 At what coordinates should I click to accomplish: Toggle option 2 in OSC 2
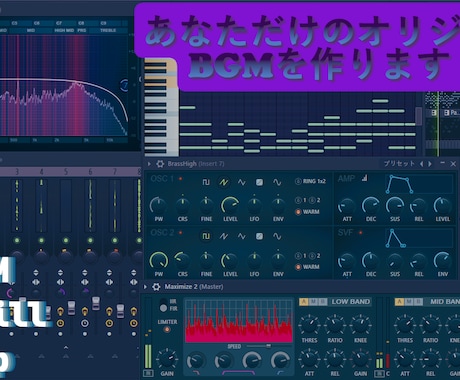(315, 256)
